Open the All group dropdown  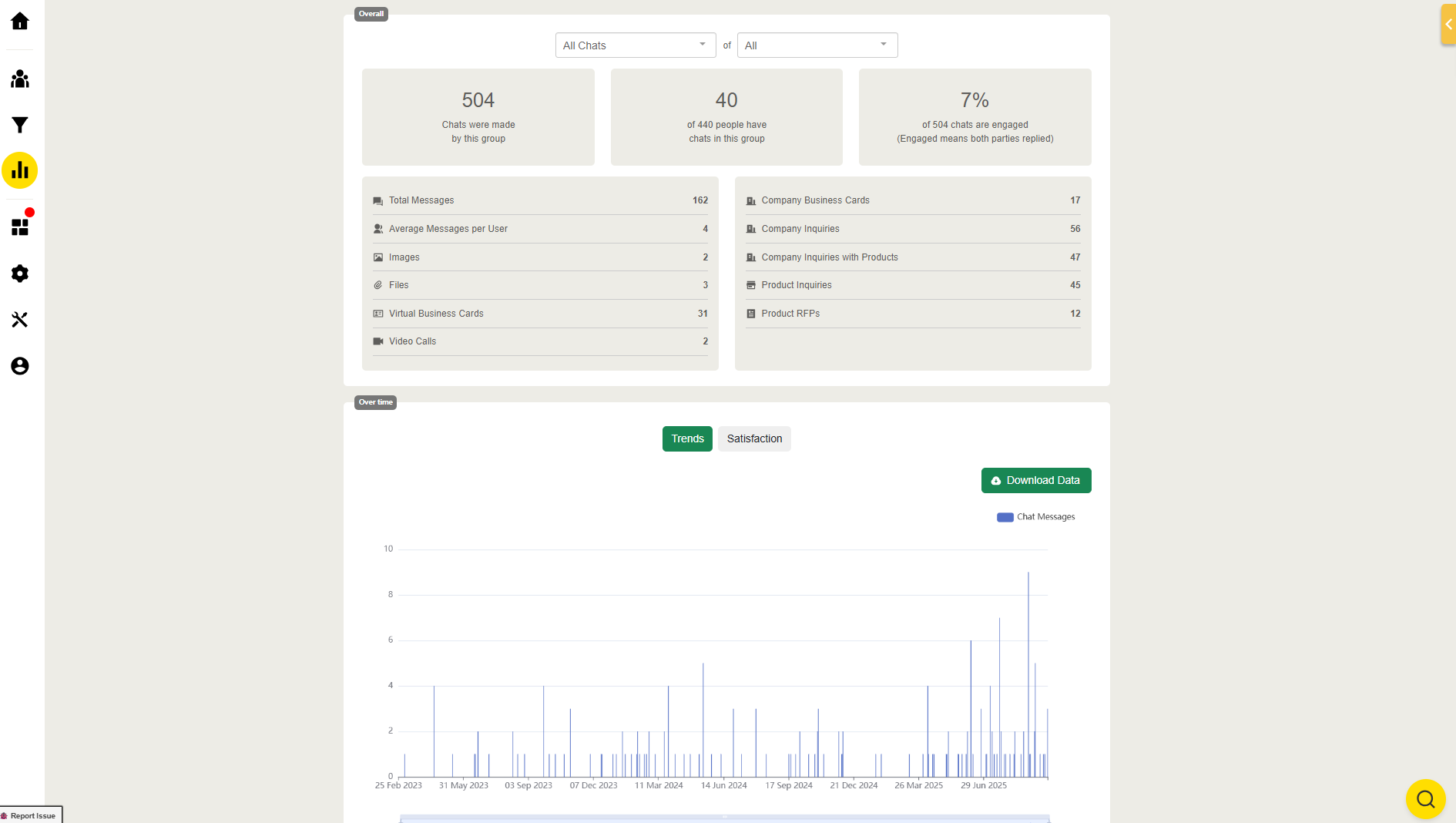coord(817,45)
